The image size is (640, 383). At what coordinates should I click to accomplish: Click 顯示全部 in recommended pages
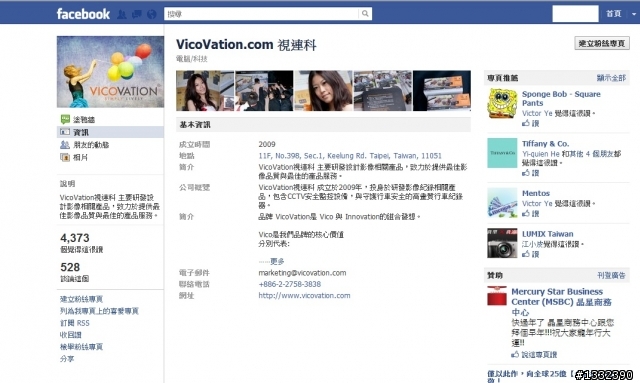click(x=611, y=78)
